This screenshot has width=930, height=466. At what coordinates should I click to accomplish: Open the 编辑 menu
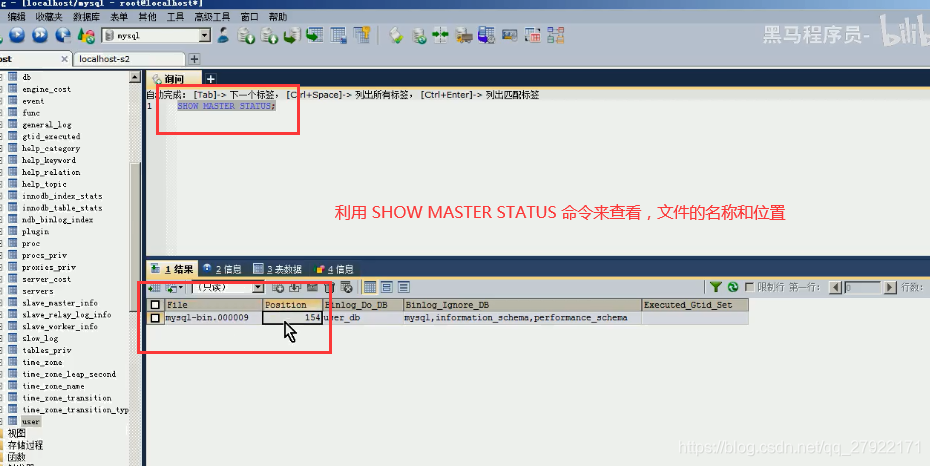(17, 17)
